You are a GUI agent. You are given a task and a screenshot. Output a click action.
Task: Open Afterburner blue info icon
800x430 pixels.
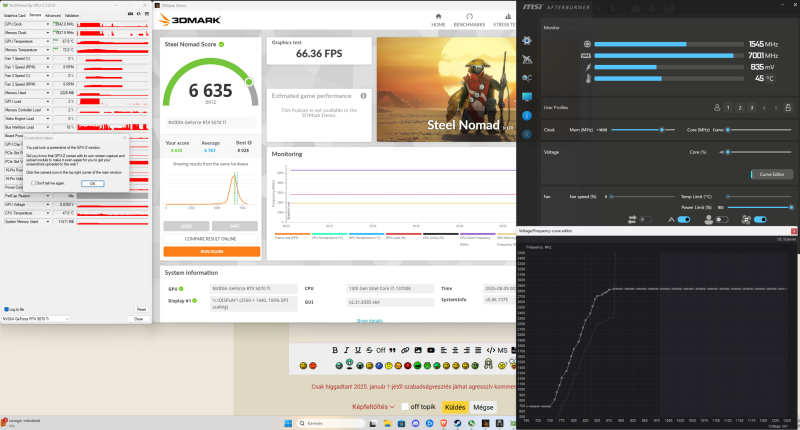527,116
